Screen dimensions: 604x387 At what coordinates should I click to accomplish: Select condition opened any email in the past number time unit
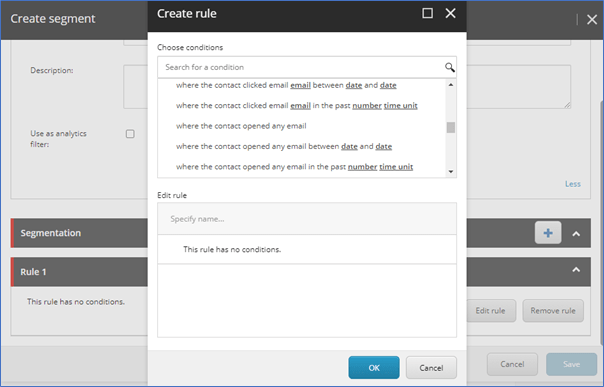(294, 167)
